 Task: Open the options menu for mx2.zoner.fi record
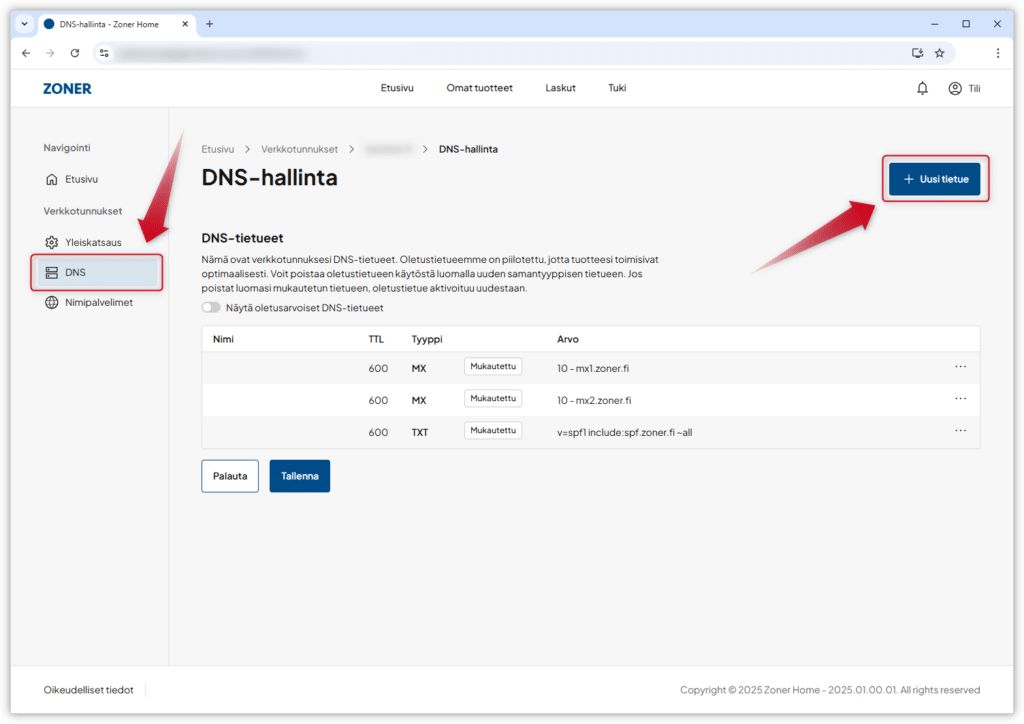pyautogui.click(x=960, y=398)
